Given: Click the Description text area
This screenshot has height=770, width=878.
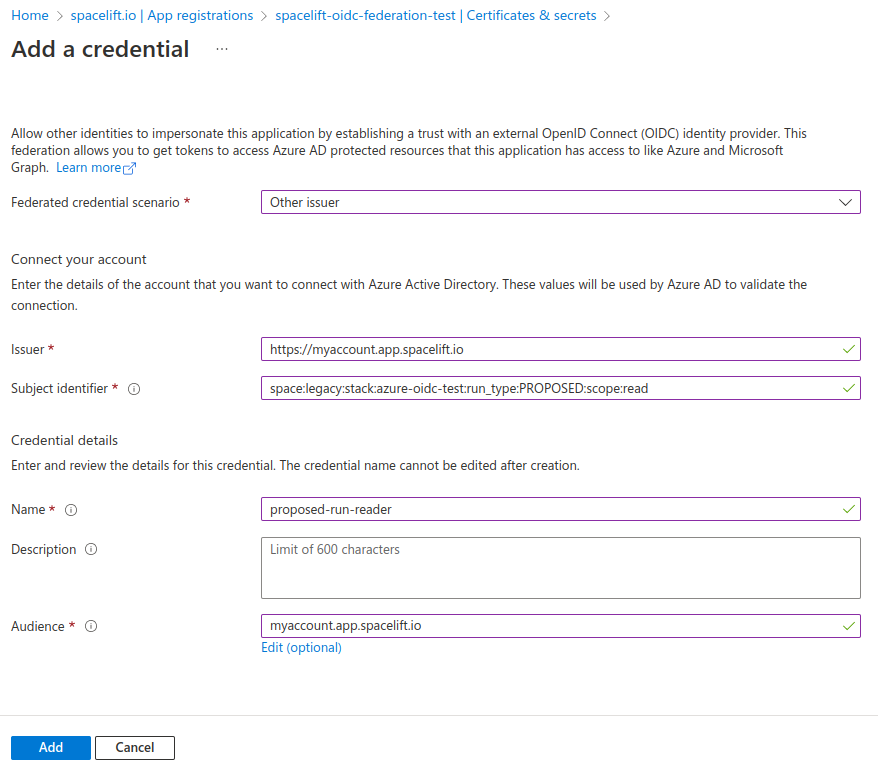Looking at the screenshot, I should pyautogui.click(x=560, y=568).
